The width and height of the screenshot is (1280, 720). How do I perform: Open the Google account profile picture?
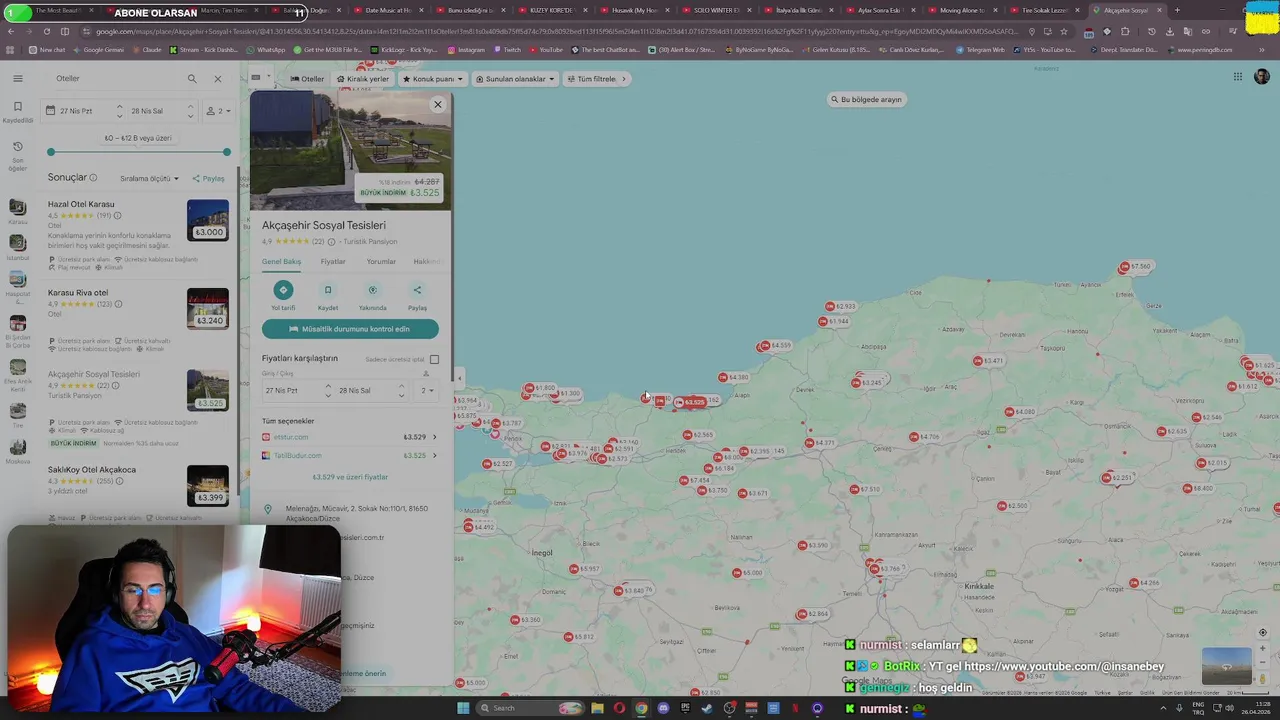[1261, 77]
